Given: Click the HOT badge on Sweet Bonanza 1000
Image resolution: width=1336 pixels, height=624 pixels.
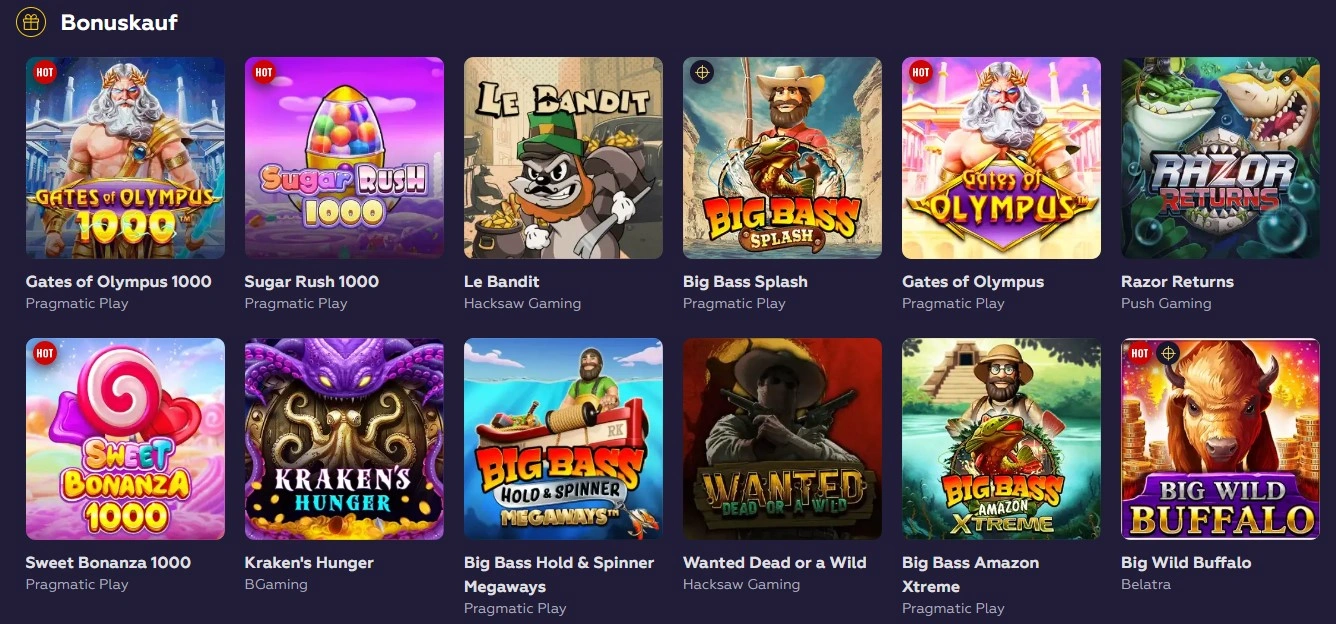Looking at the screenshot, I should (x=45, y=353).
